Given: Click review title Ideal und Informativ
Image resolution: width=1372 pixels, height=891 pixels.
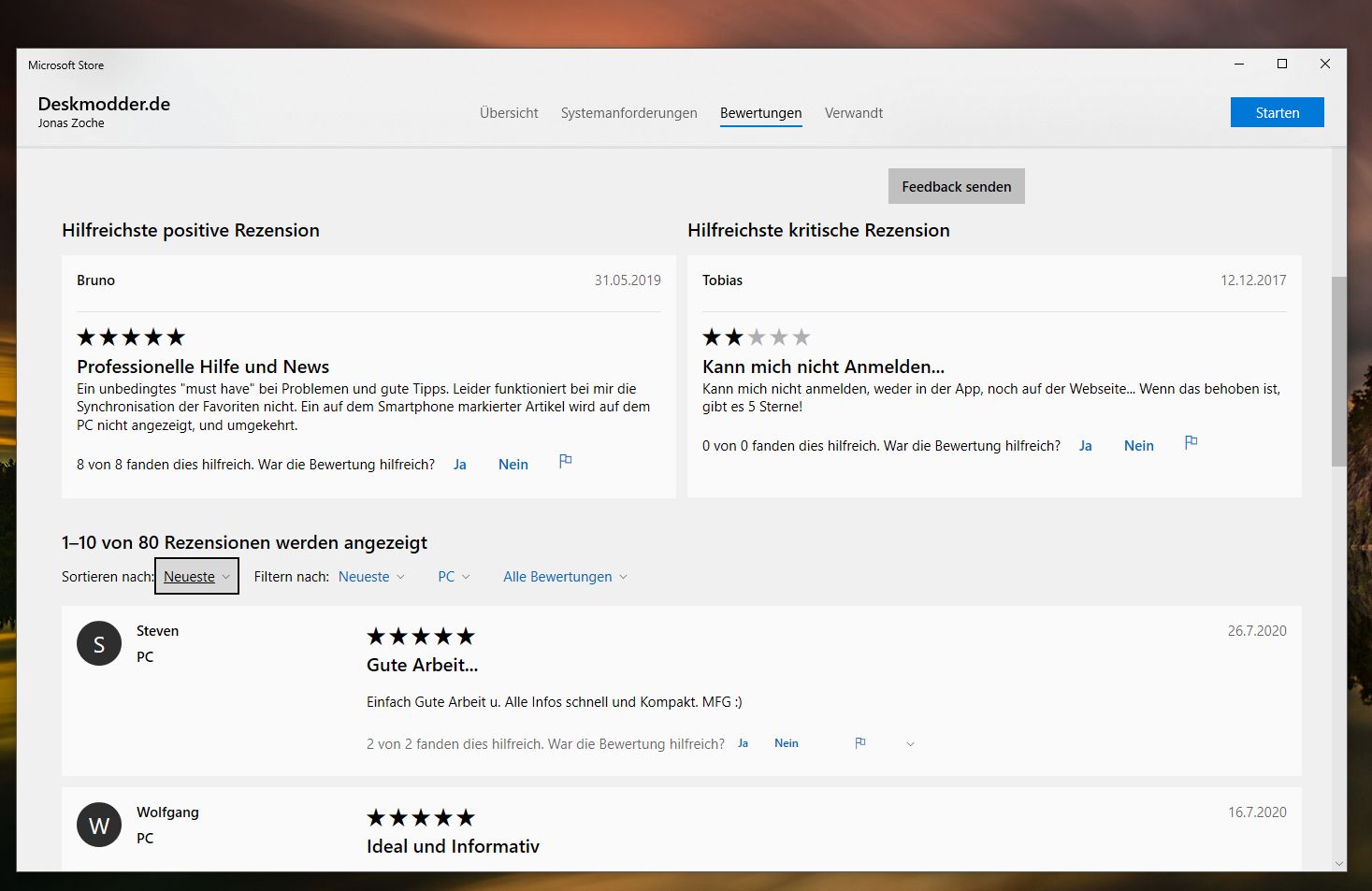Looking at the screenshot, I should point(453,846).
